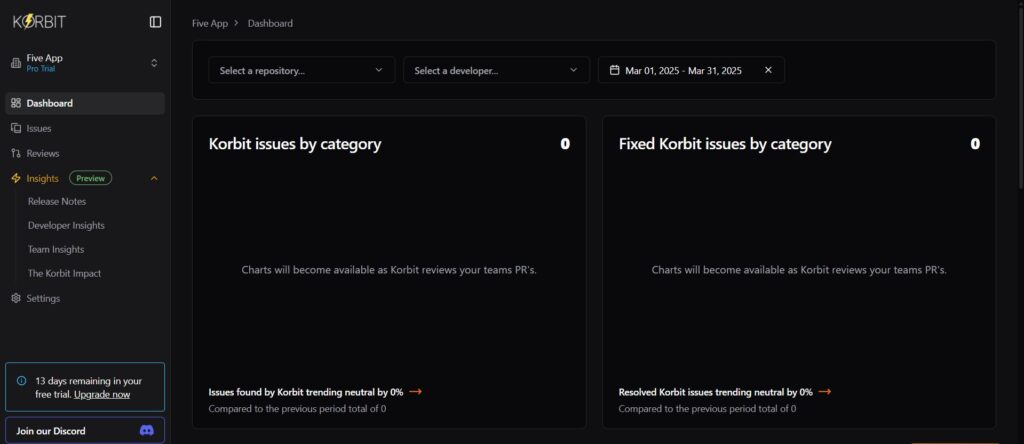Open The Korbit Impact page
This screenshot has width=1024, height=444.
tap(64, 274)
